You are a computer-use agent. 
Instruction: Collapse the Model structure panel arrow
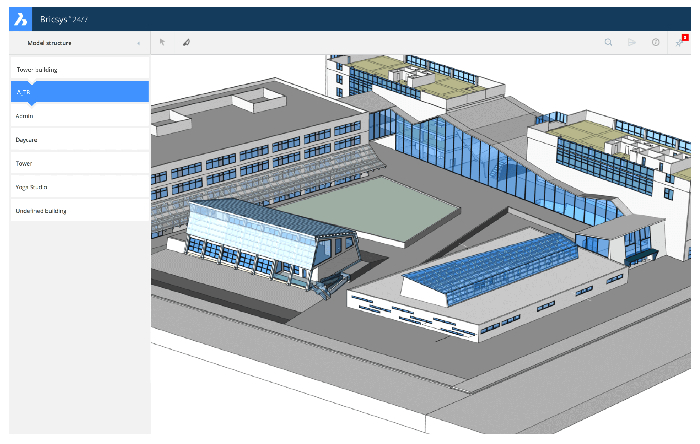(x=138, y=43)
